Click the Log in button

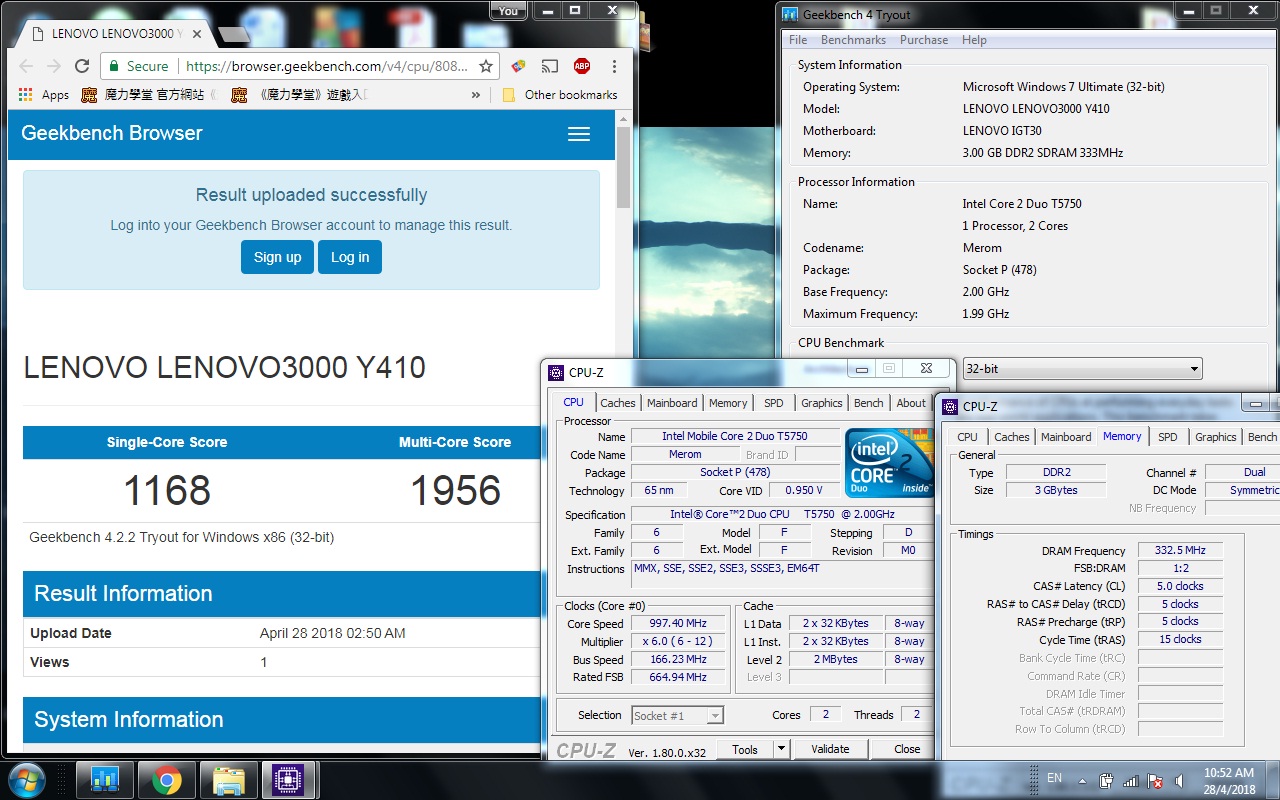[x=350, y=257]
